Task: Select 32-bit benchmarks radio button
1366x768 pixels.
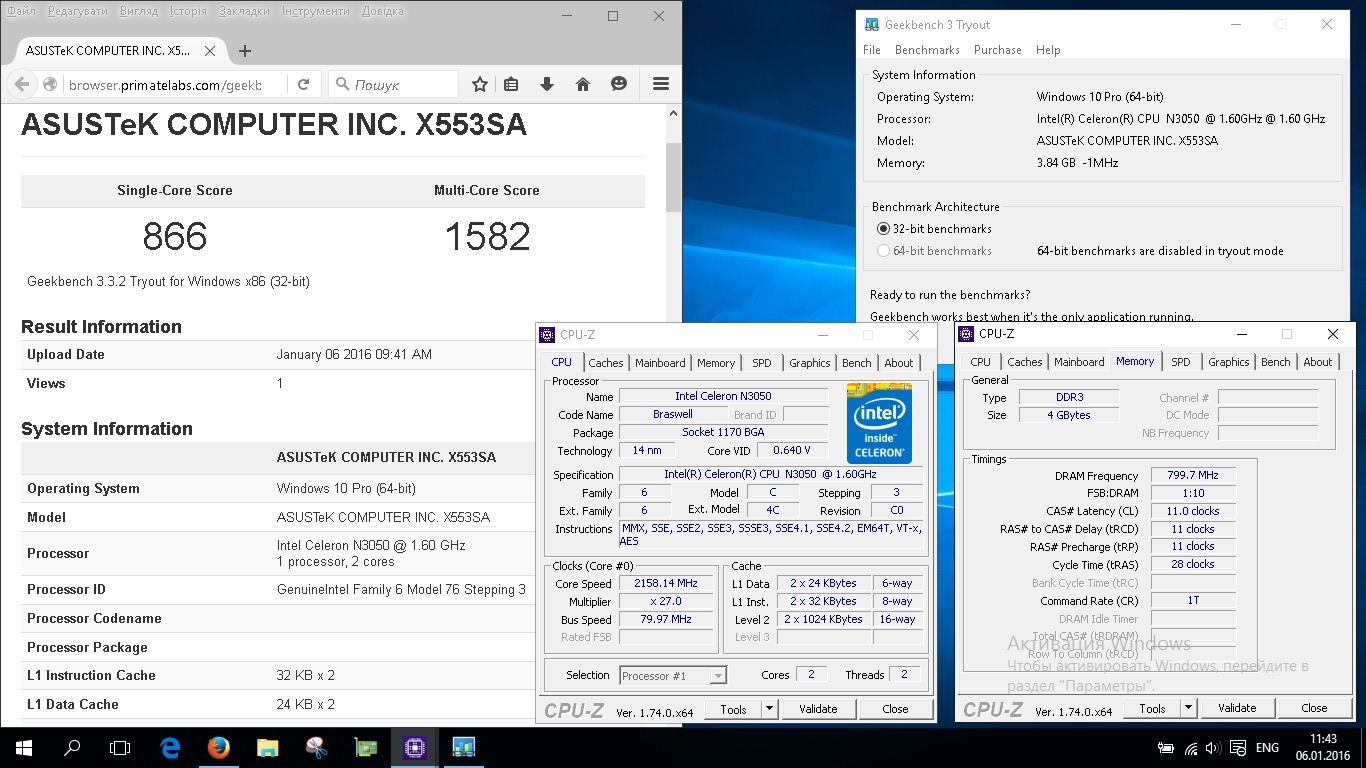Action: coord(883,229)
